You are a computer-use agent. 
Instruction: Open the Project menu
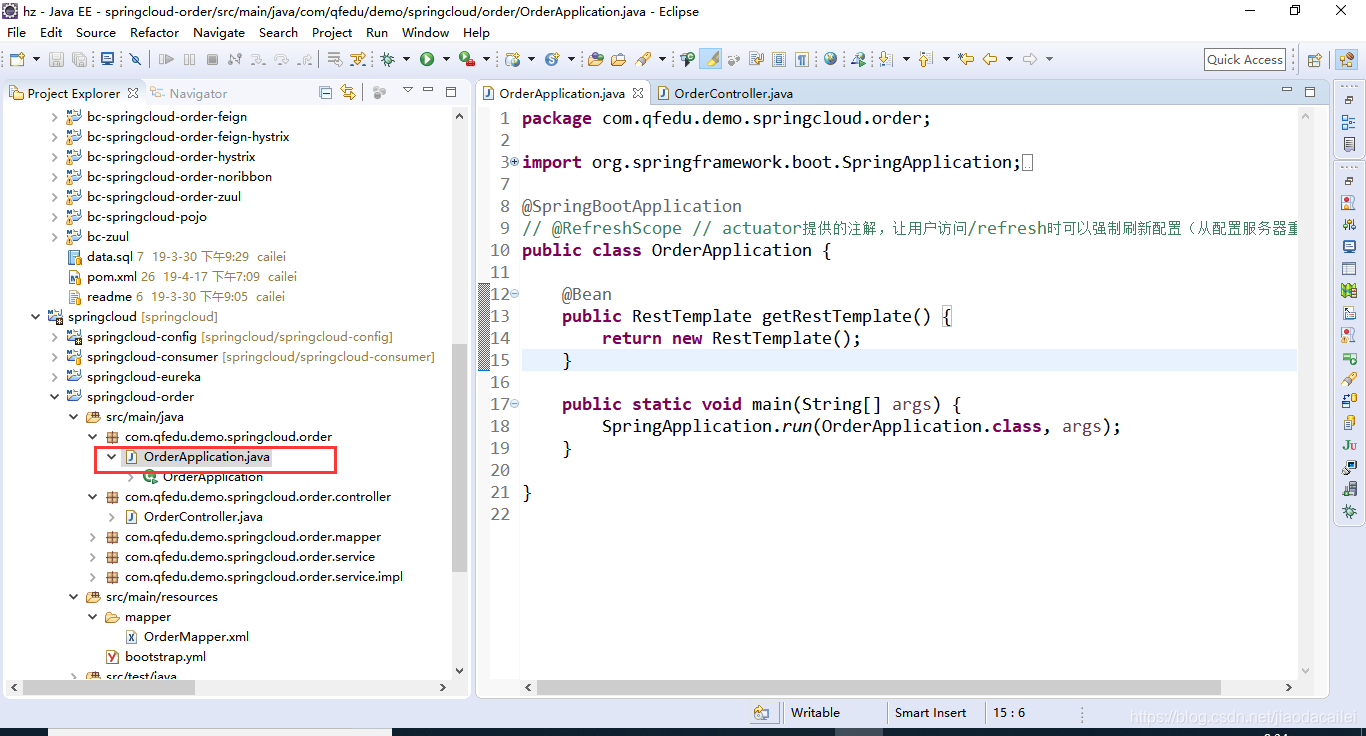coord(332,32)
